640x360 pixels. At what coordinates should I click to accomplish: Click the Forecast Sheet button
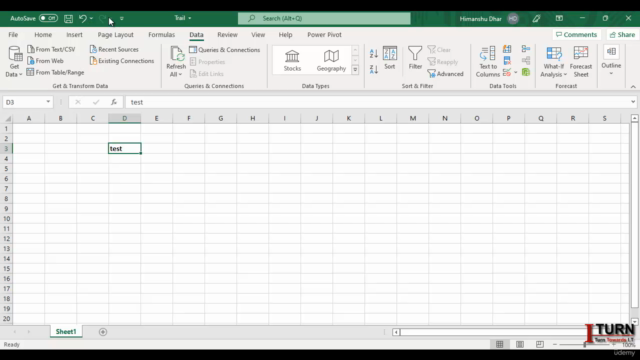click(x=581, y=62)
